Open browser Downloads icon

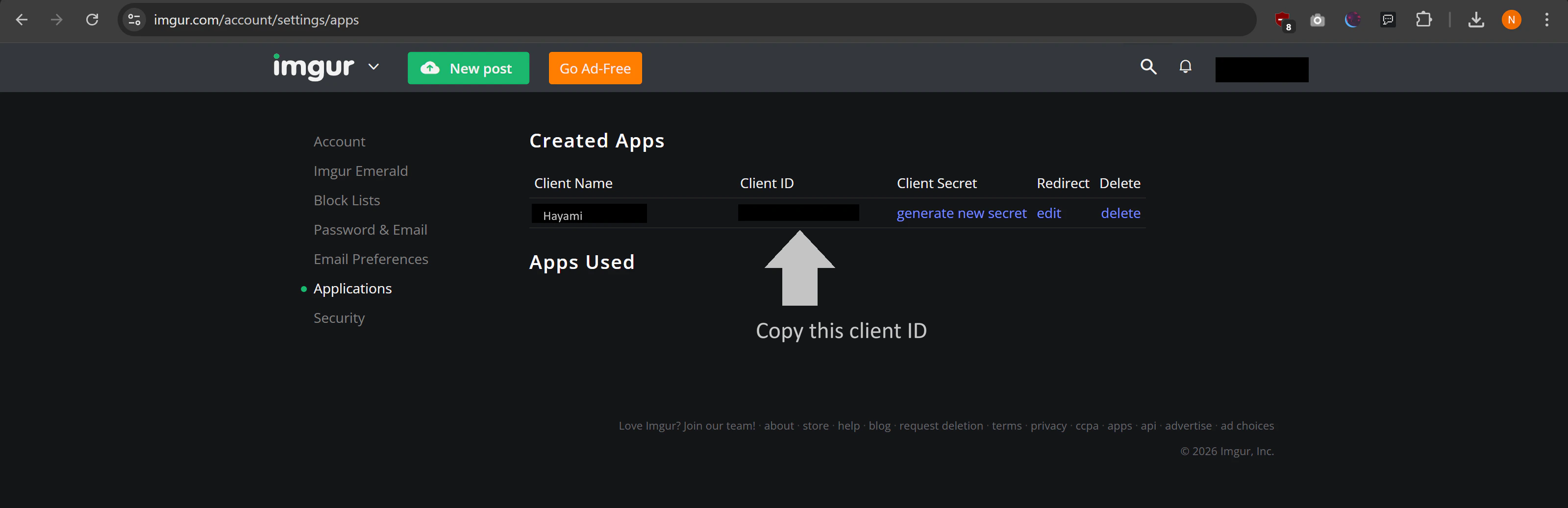1475,20
